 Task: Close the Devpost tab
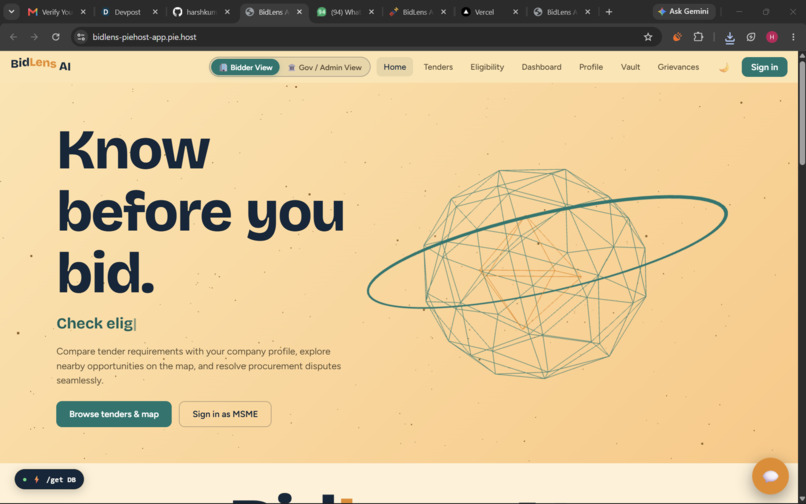pyautogui.click(x=155, y=12)
